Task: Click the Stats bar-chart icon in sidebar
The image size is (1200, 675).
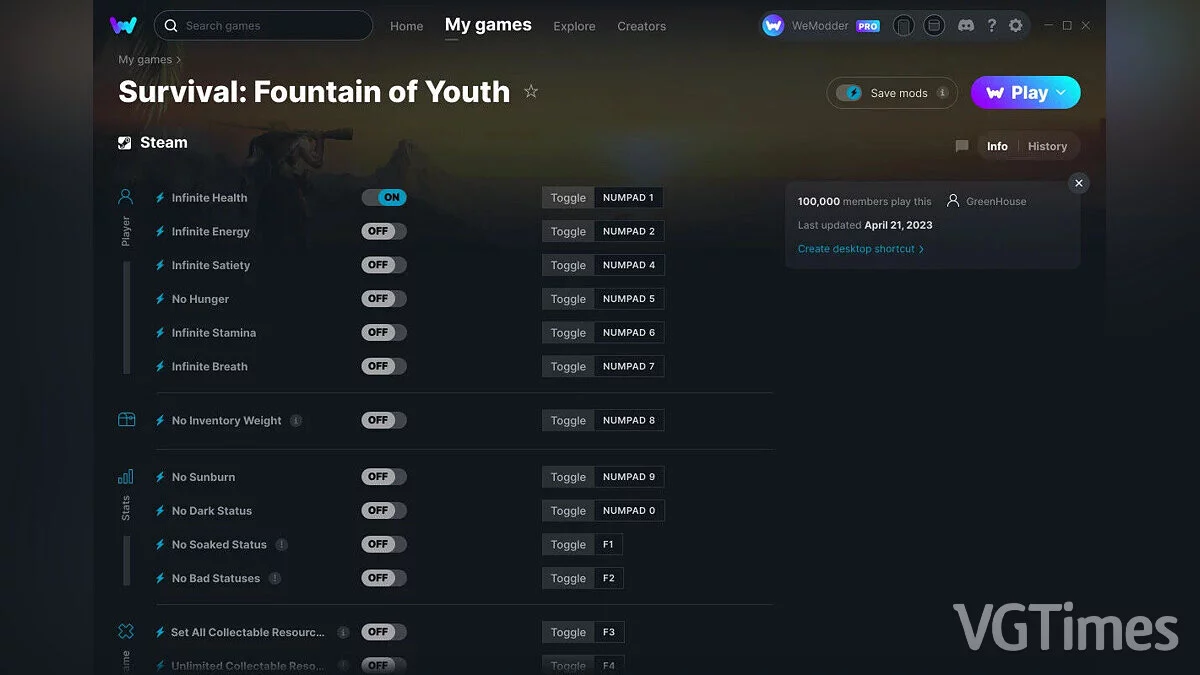Action: pyautogui.click(x=125, y=477)
